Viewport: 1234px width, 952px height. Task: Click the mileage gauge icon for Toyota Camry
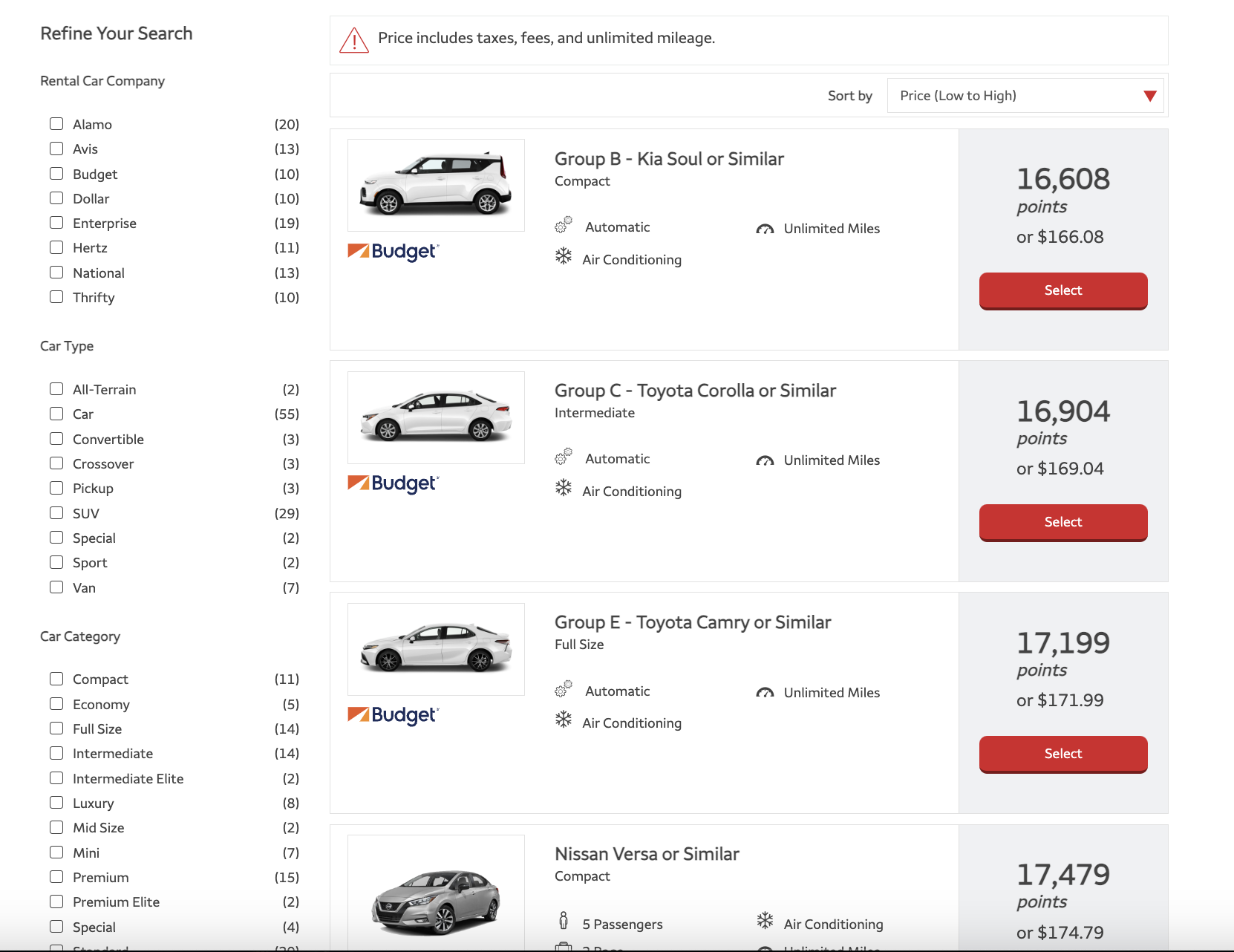(765, 693)
